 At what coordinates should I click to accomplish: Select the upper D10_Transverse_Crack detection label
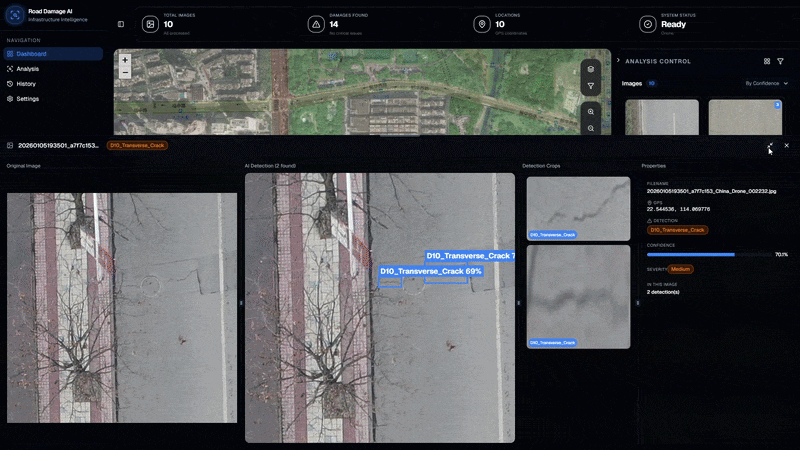[x=469, y=256]
